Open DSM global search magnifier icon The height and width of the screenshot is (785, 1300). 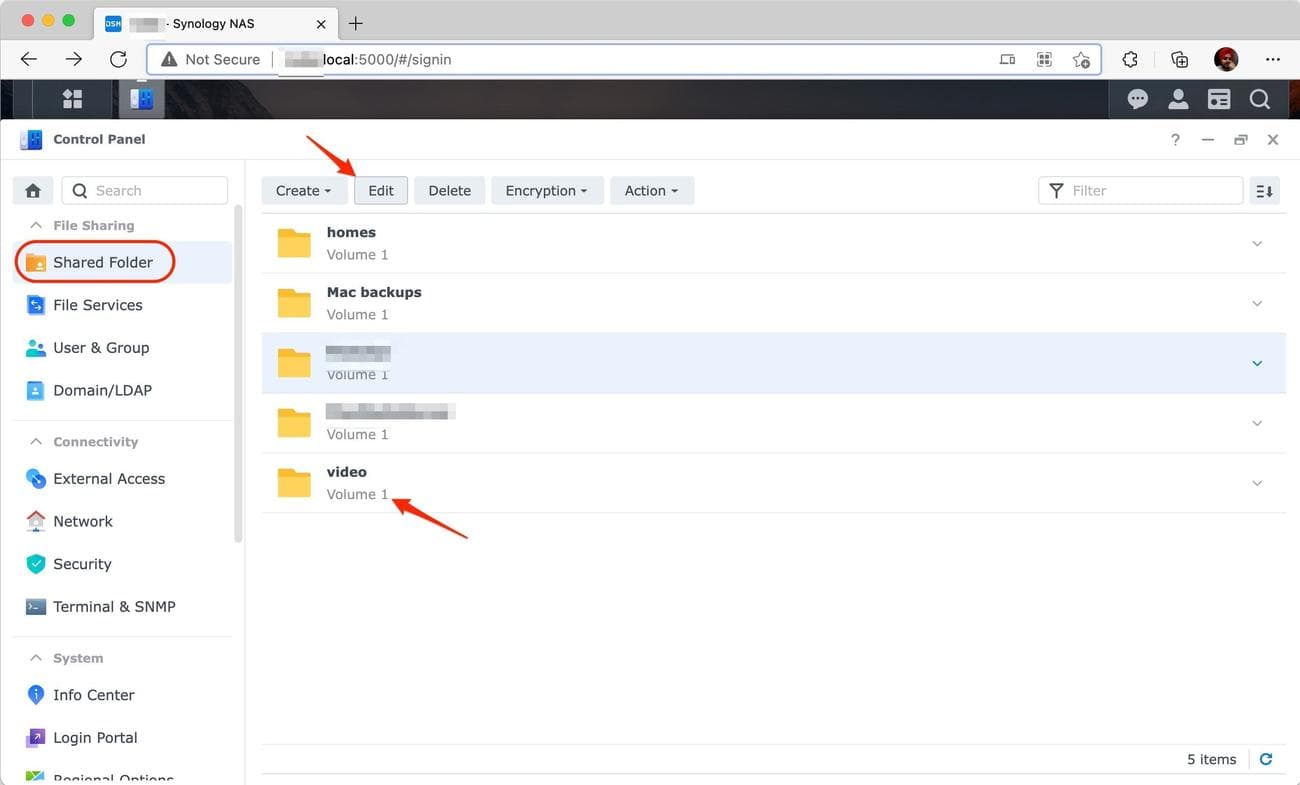point(1259,98)
